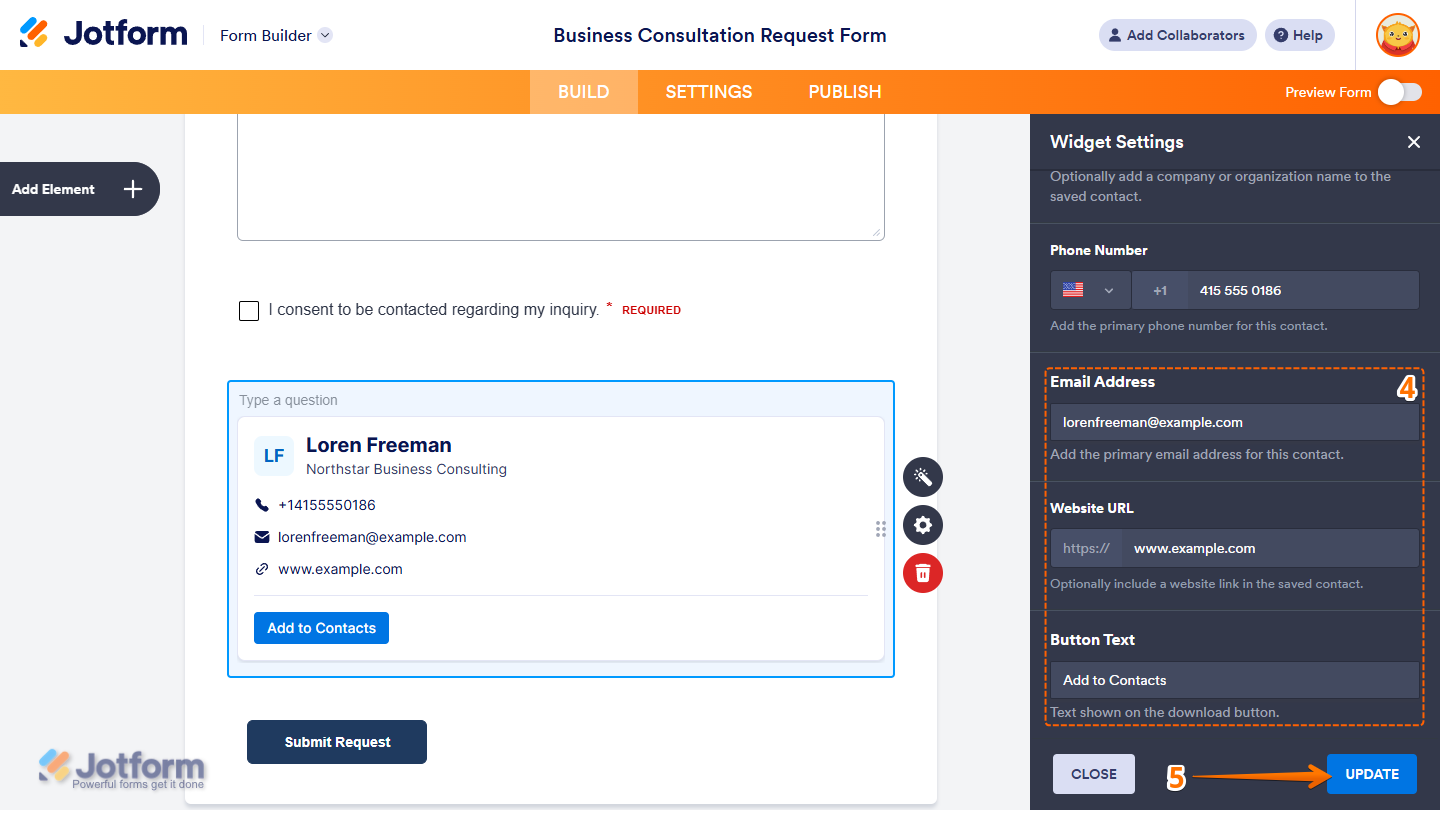This screenshot has height=814, width=1440.
Task: Open Add Collaborators
Action: coord(1178,35)
